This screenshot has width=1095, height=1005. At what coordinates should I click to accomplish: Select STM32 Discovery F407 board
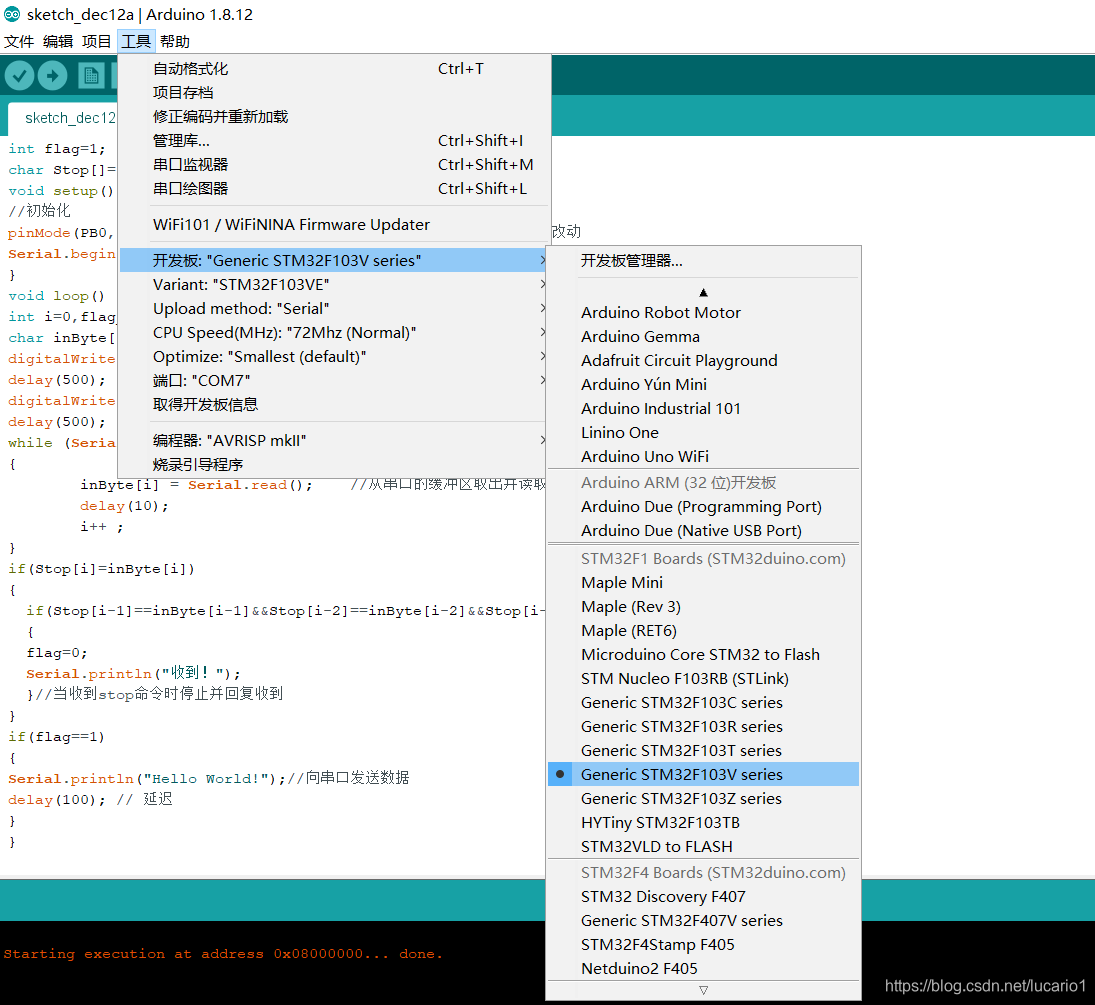click(703, 896)
